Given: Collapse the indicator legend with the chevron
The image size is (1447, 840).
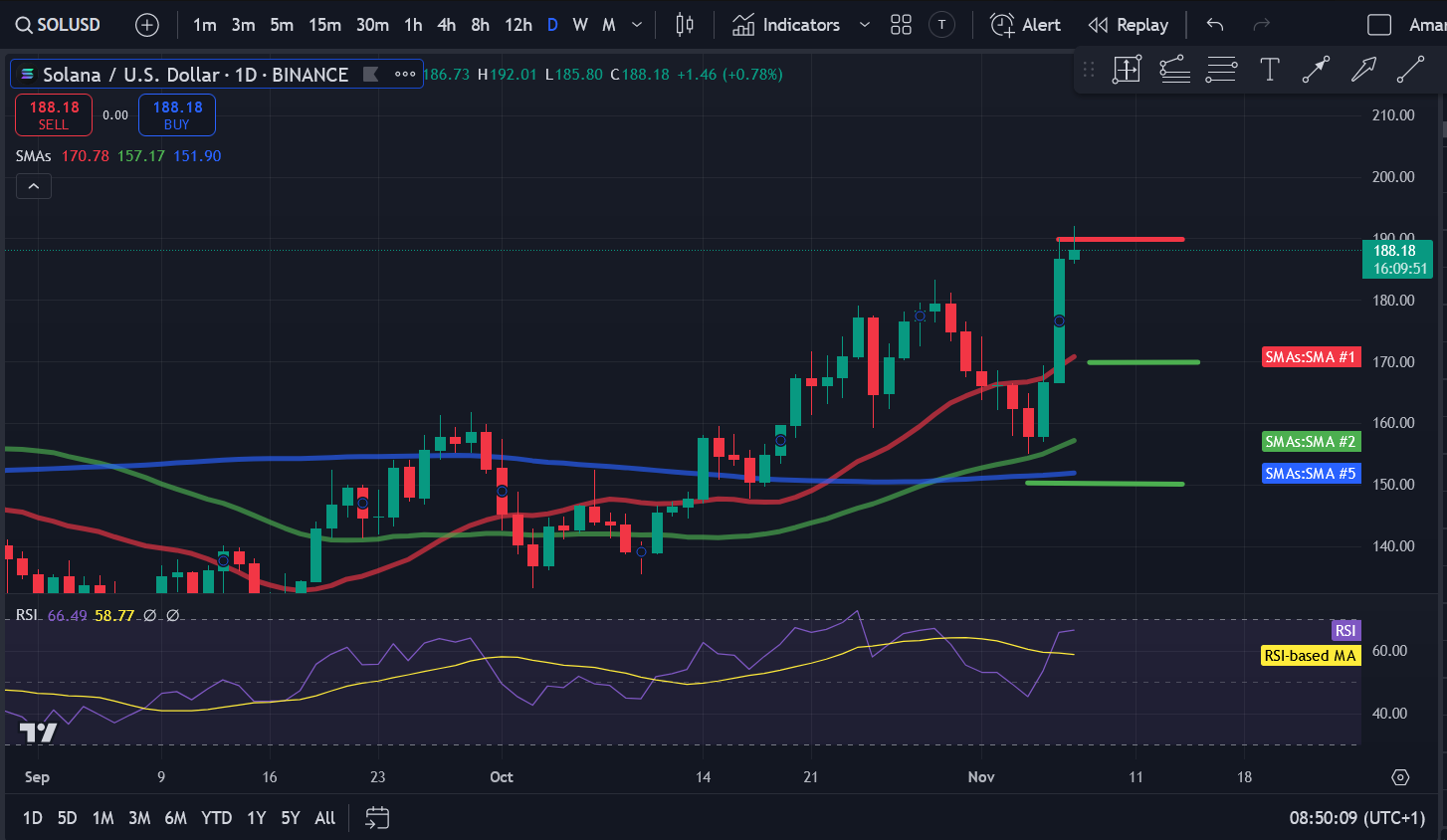Looking at the screenshot, I should click(34, 186).
